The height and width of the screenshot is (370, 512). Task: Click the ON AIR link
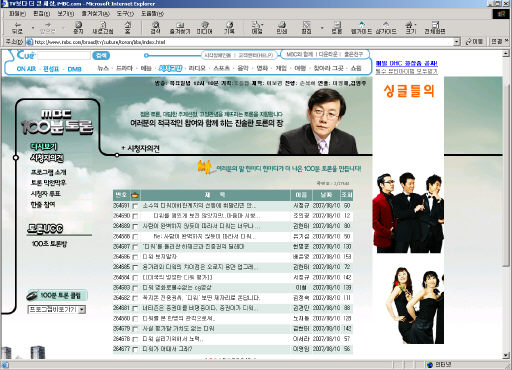26,69
